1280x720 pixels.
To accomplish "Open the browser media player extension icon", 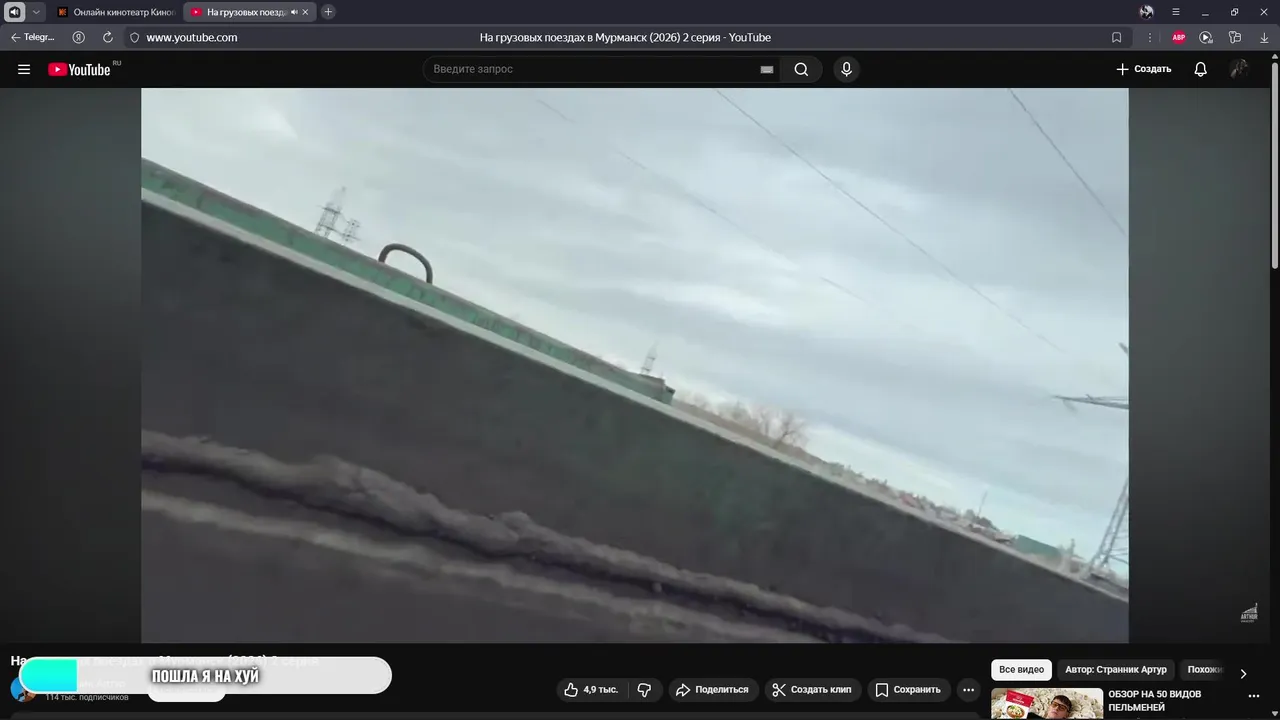I will pos(1206,37).
